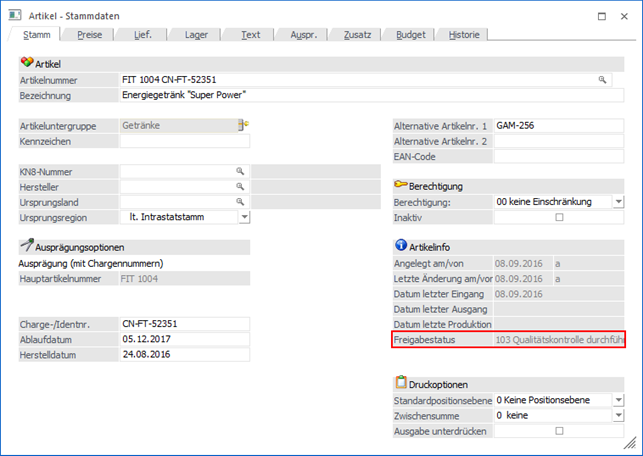643x456 pixels.
Task: Open the Berechtigung dropdown list
Action: (x=618, y=202)
